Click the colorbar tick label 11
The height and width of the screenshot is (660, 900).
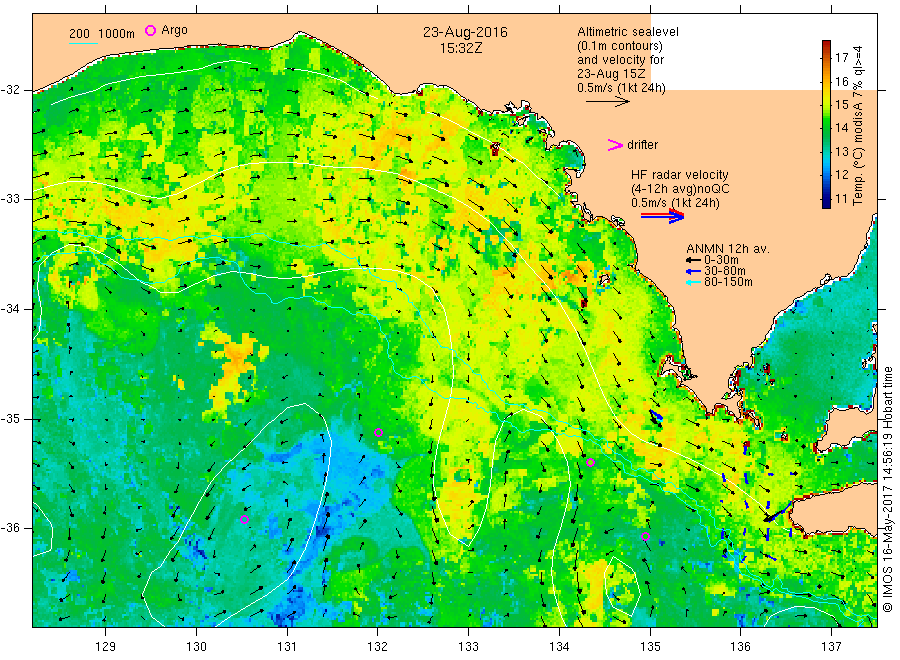[841, 199]
